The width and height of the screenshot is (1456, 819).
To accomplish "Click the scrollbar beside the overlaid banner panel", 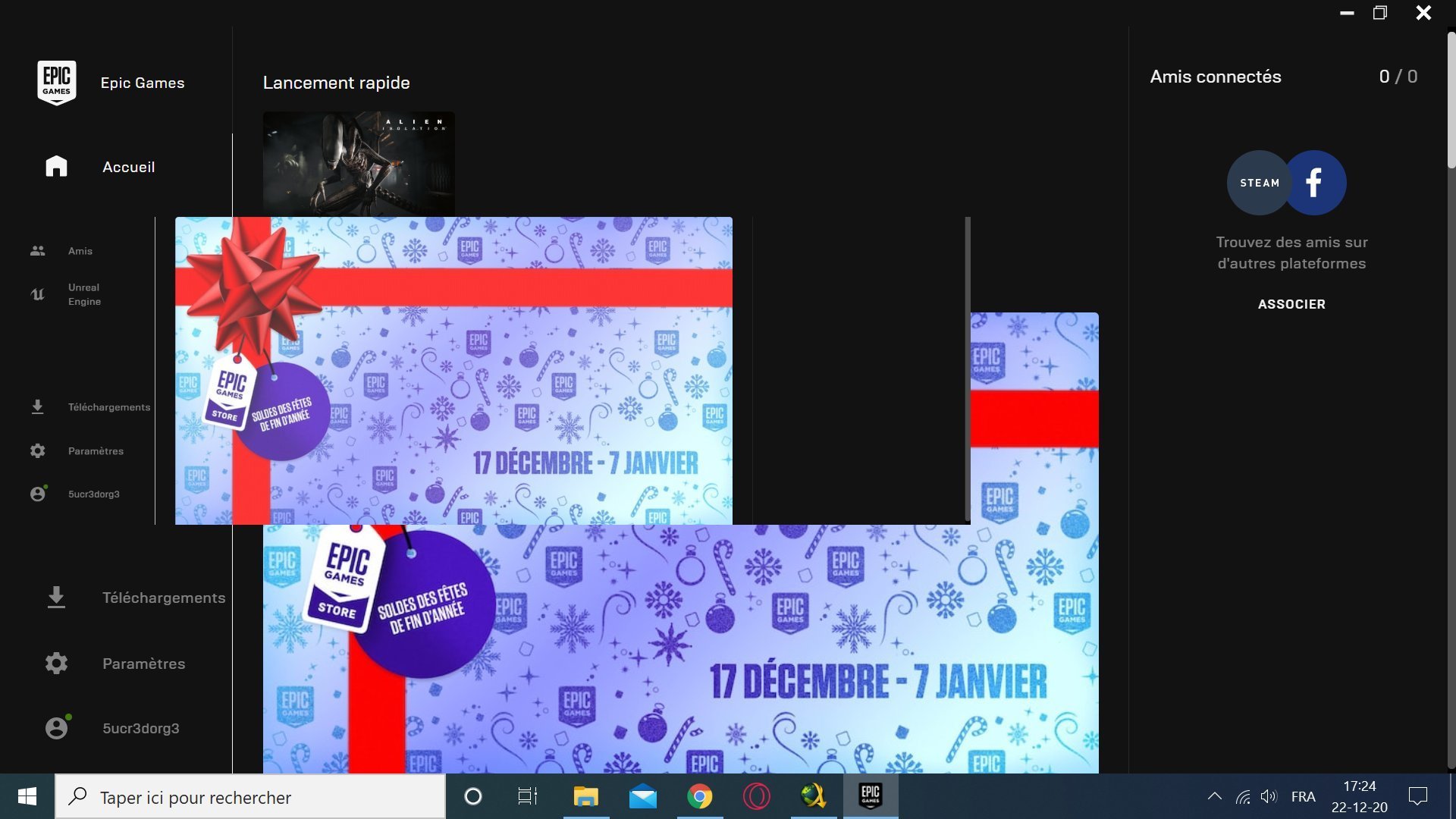I will pos(968,369).
